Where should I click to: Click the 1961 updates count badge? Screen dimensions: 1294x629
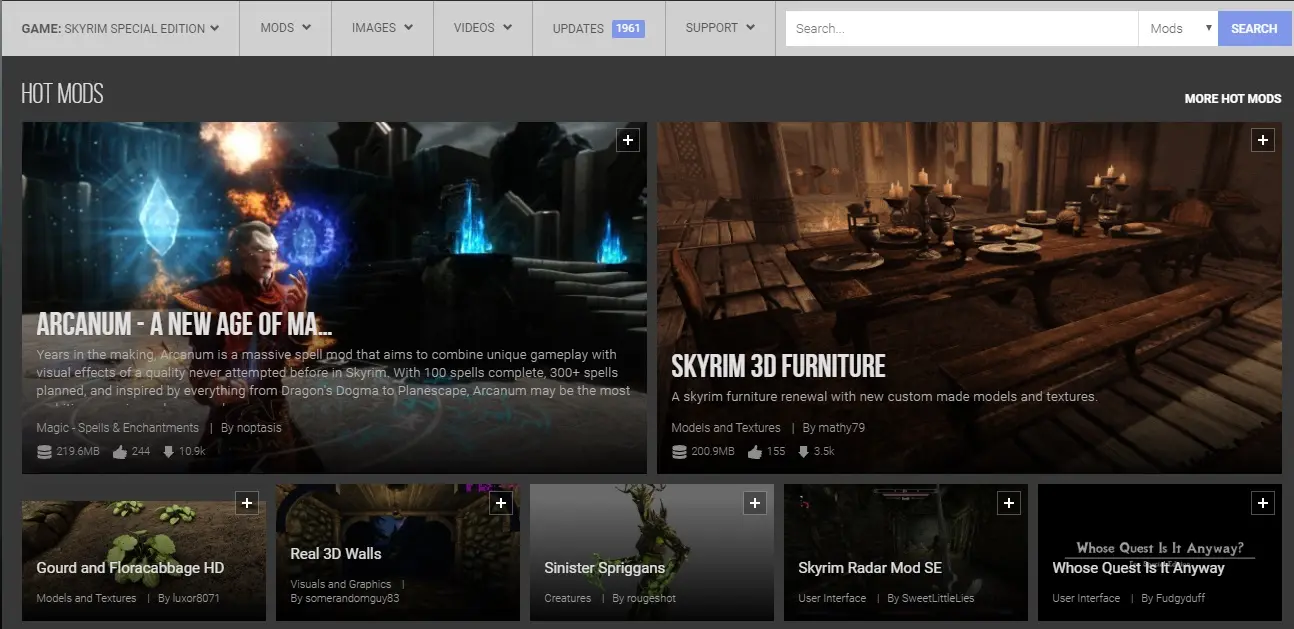point(628,28)
